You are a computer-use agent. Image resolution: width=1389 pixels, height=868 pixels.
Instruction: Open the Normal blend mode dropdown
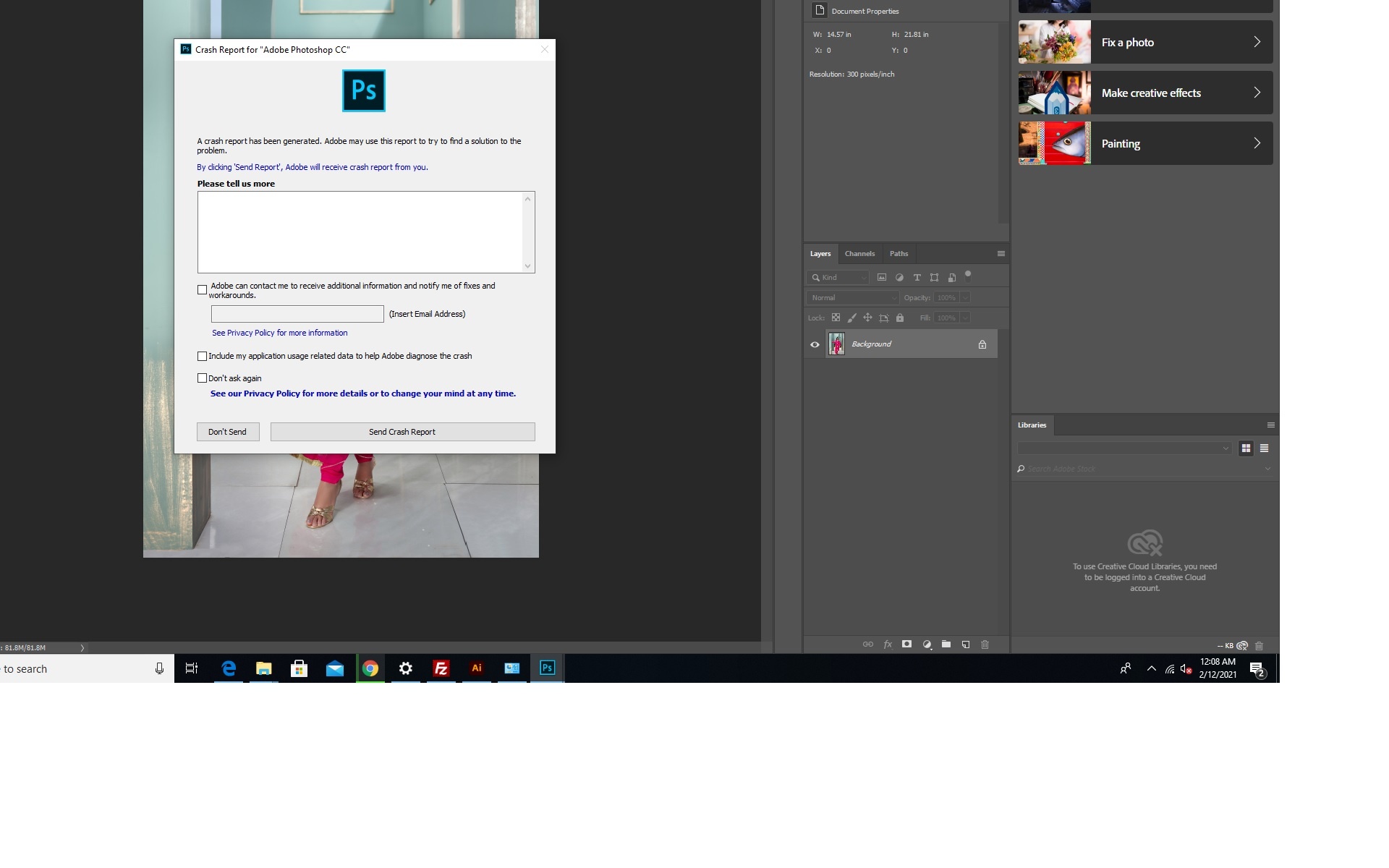[853, 298]
